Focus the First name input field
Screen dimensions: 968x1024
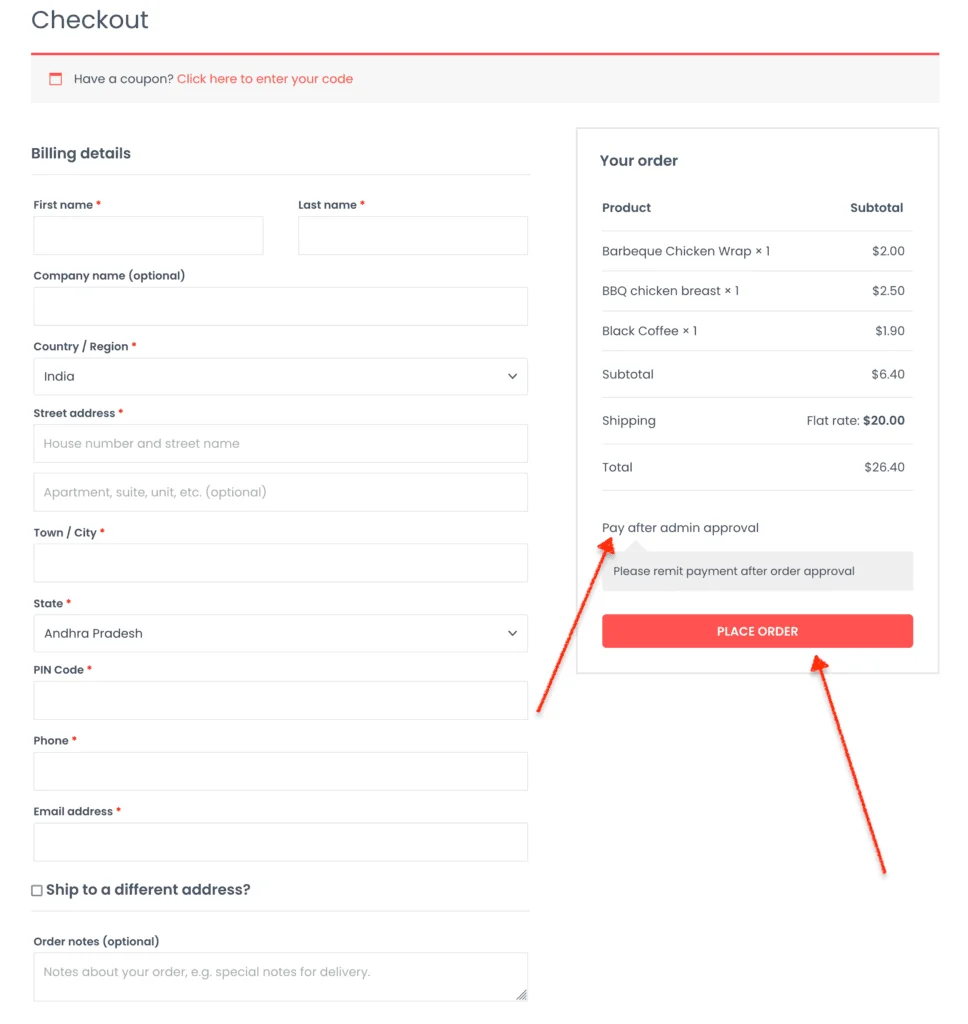[x=148, y=236]
